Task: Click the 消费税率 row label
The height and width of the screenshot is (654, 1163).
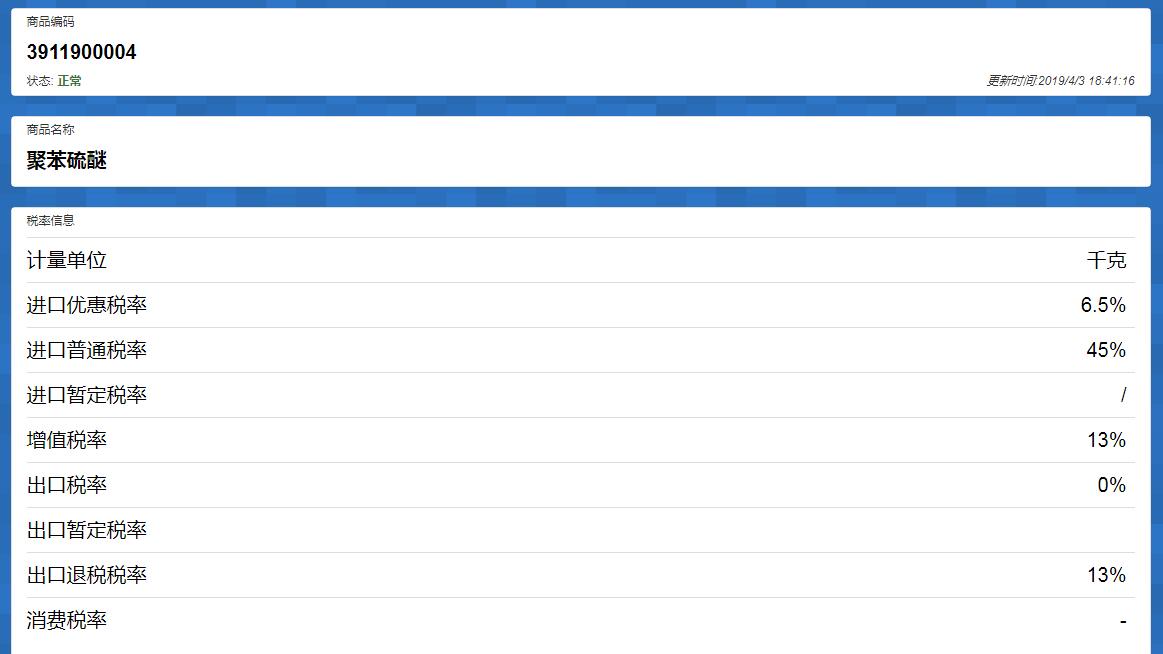Action: coord(66,620)
